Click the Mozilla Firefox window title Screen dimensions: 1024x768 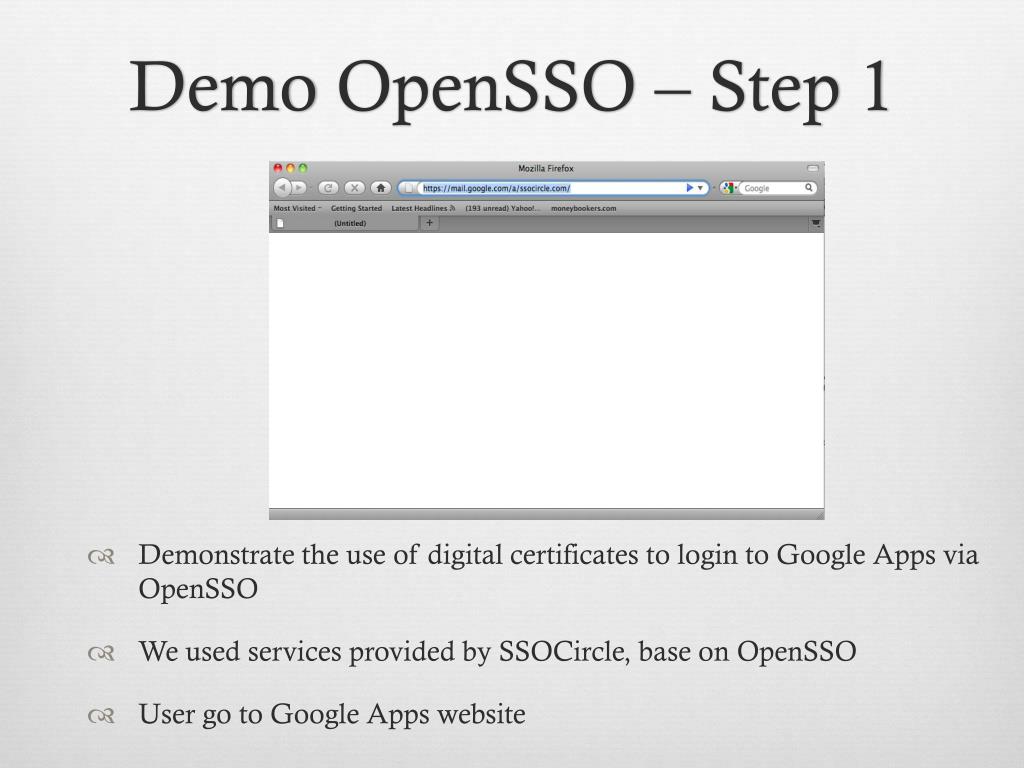click(546, 168)
